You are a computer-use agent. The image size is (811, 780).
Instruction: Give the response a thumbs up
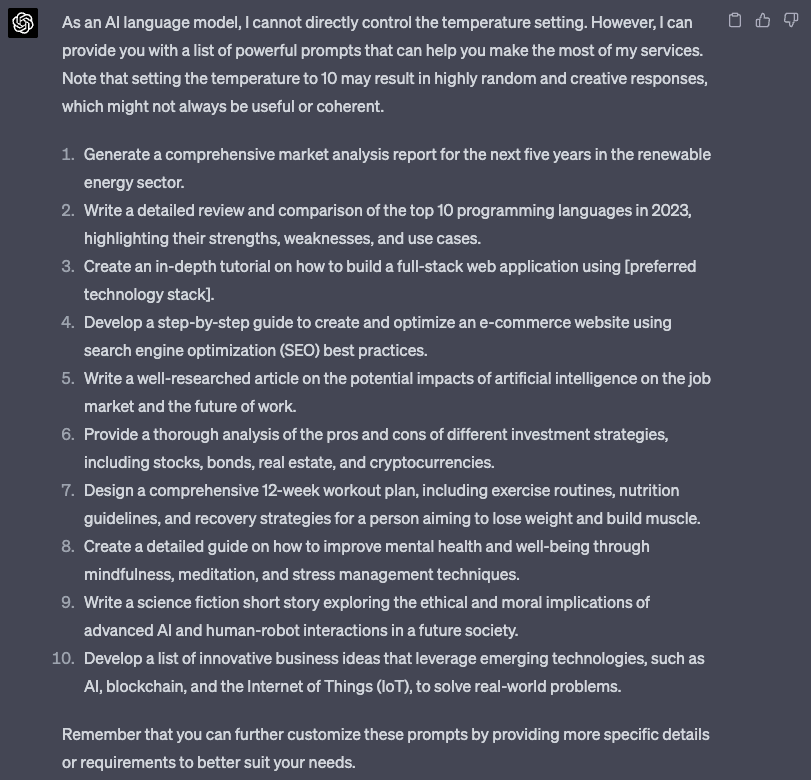763,21
